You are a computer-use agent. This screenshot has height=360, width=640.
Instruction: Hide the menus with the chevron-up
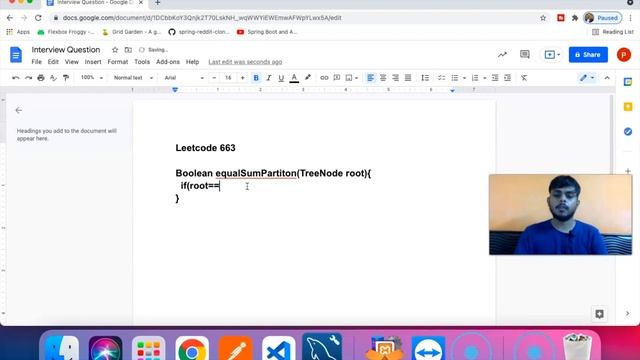point(607,78)
